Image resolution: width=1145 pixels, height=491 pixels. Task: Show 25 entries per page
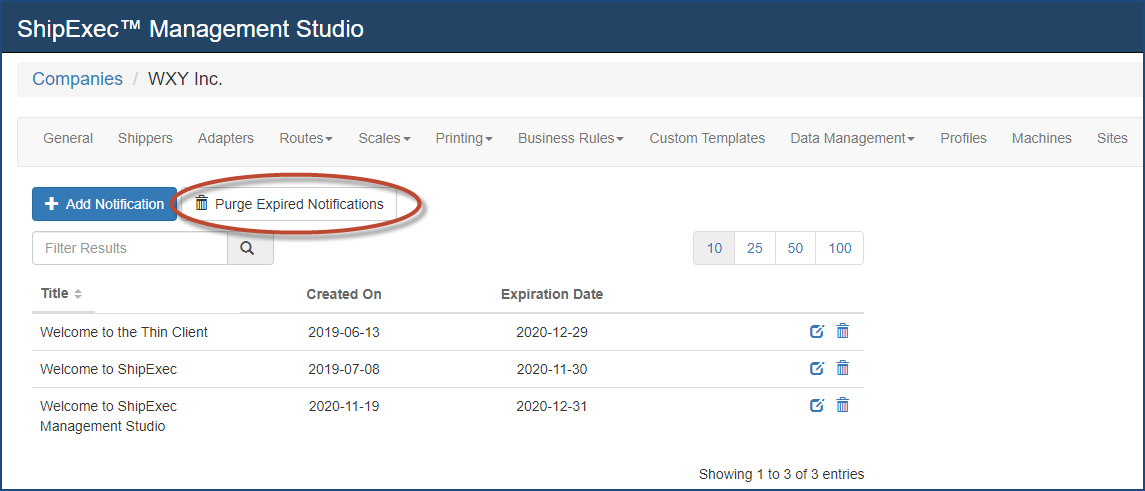tap(754, 248)
